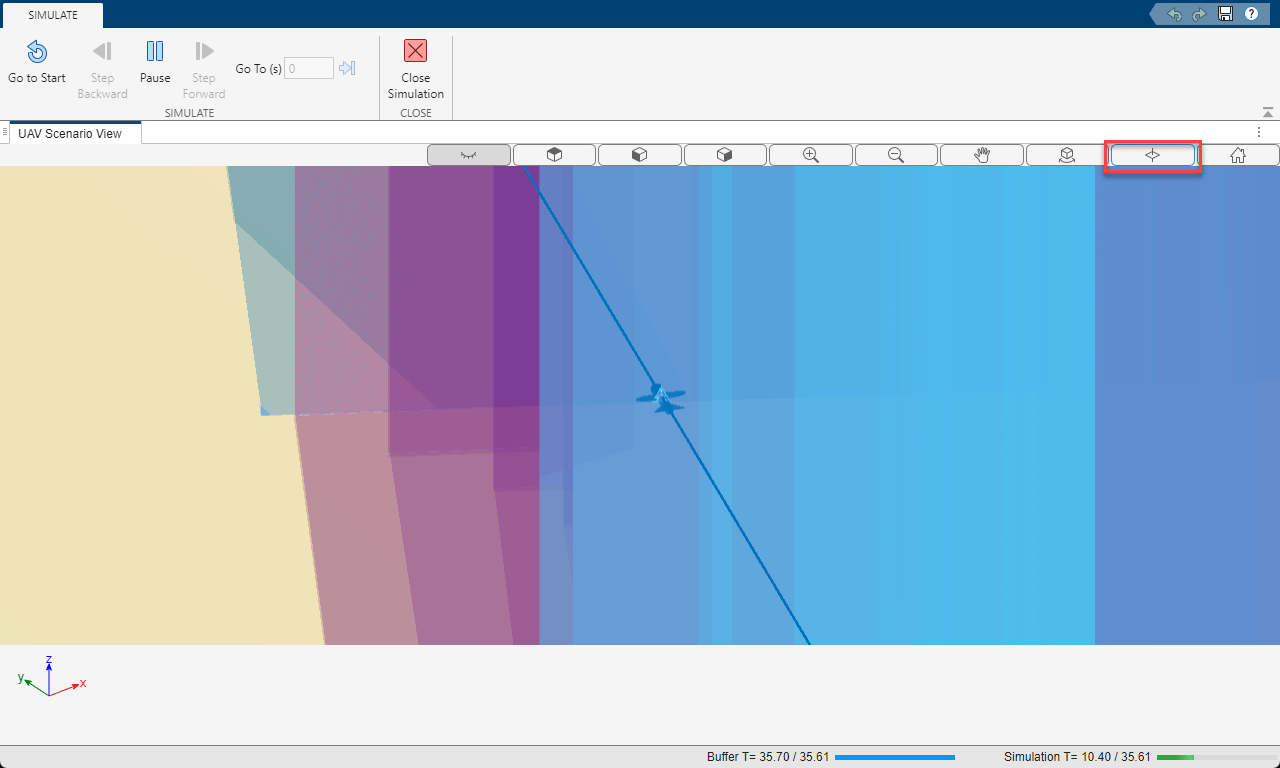Close Simulation using the red X icon
Screen dimensions: 1280x768
click(x=415, y=51)
